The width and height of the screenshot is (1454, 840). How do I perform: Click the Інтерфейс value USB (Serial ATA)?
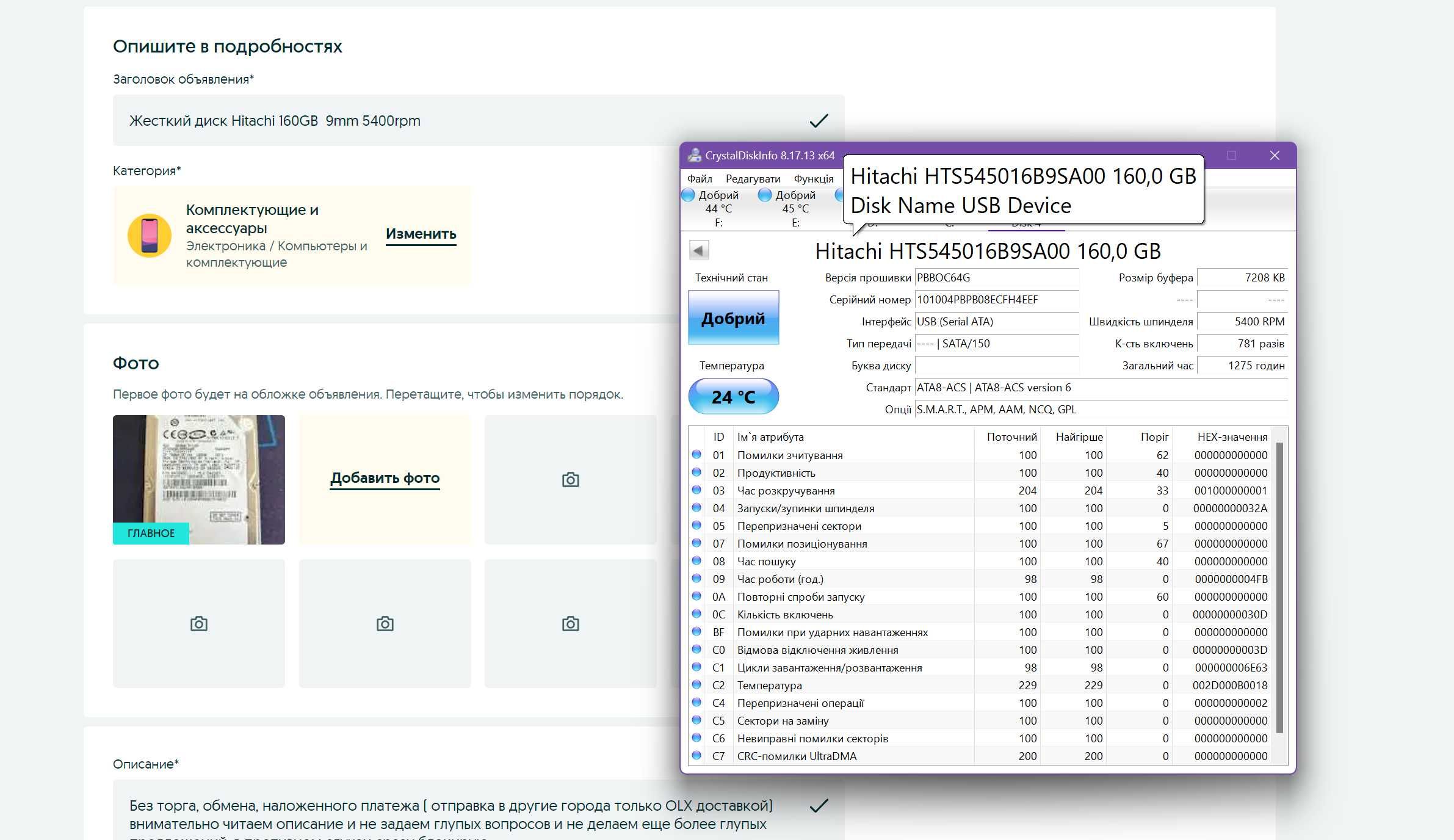pos(997,322)
